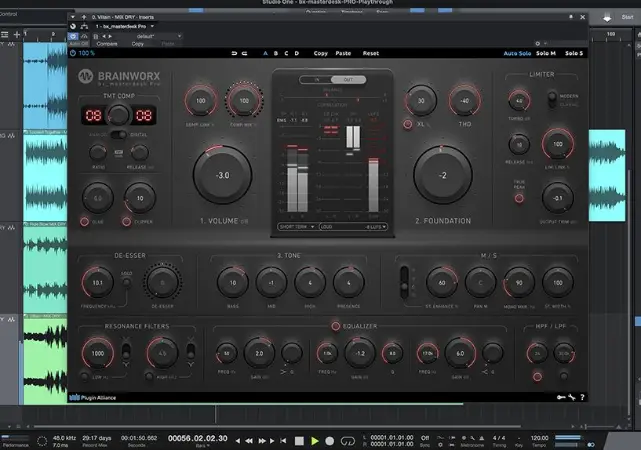Image resolution: width=641 pixels, height=450 pixels.
Task: Click the undo arrow in plugin toolbar
Action: [x=233, y=52]
